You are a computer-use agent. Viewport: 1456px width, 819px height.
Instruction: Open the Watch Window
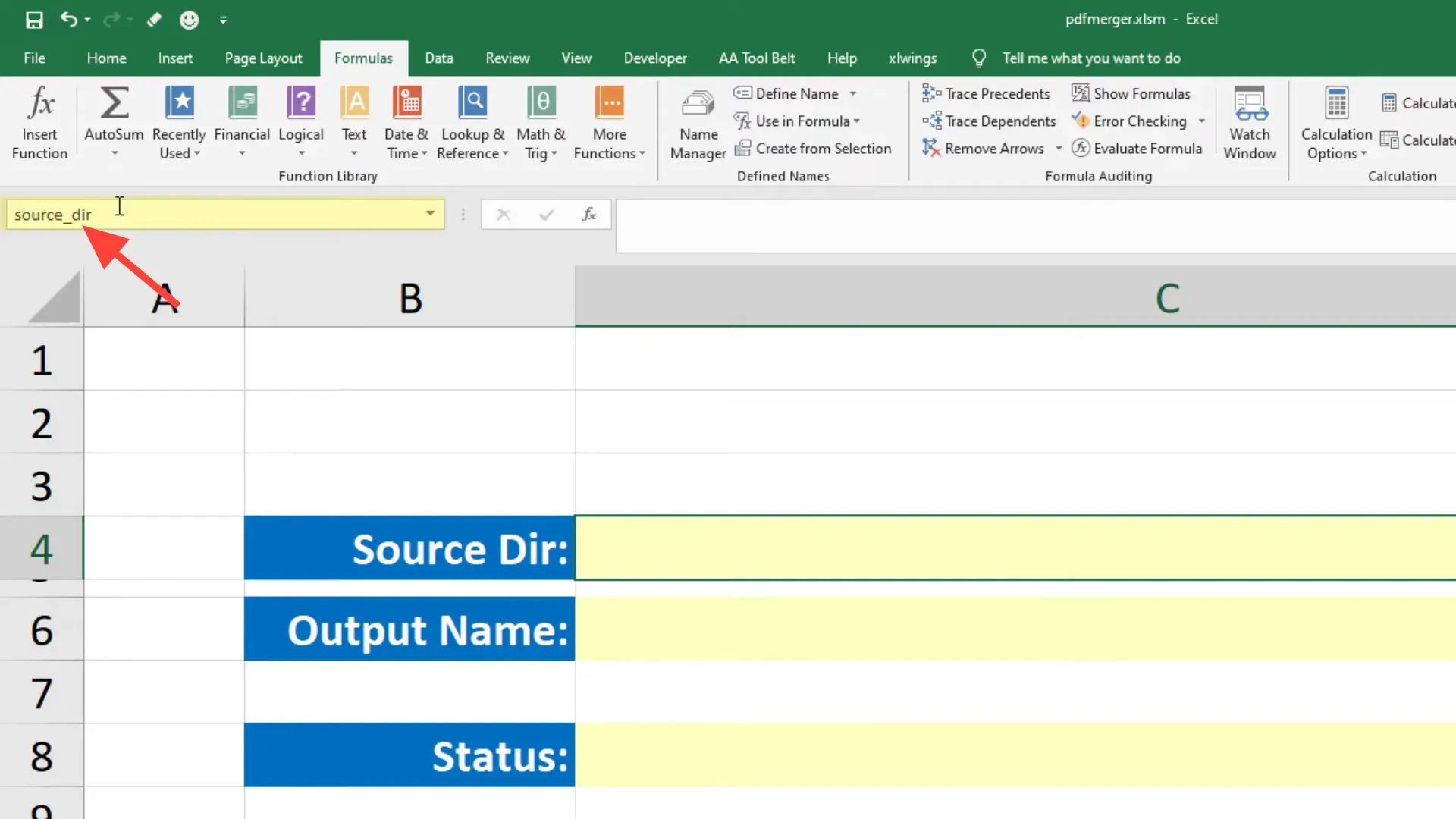[x=1250, y=123]
